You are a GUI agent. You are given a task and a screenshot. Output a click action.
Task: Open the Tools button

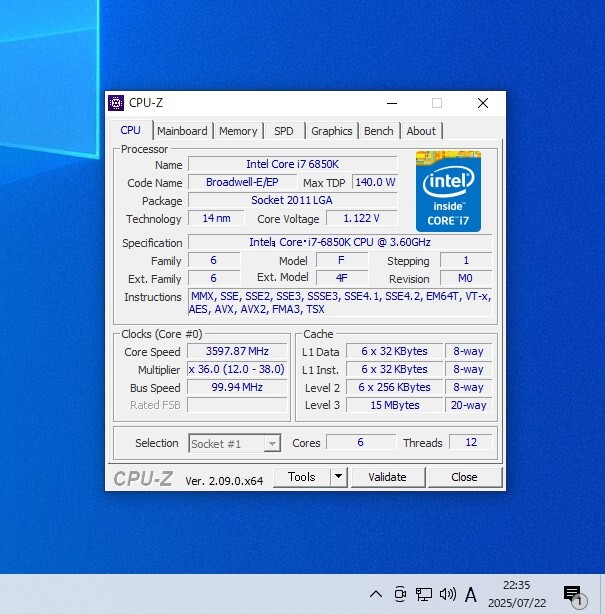(302, 477)
